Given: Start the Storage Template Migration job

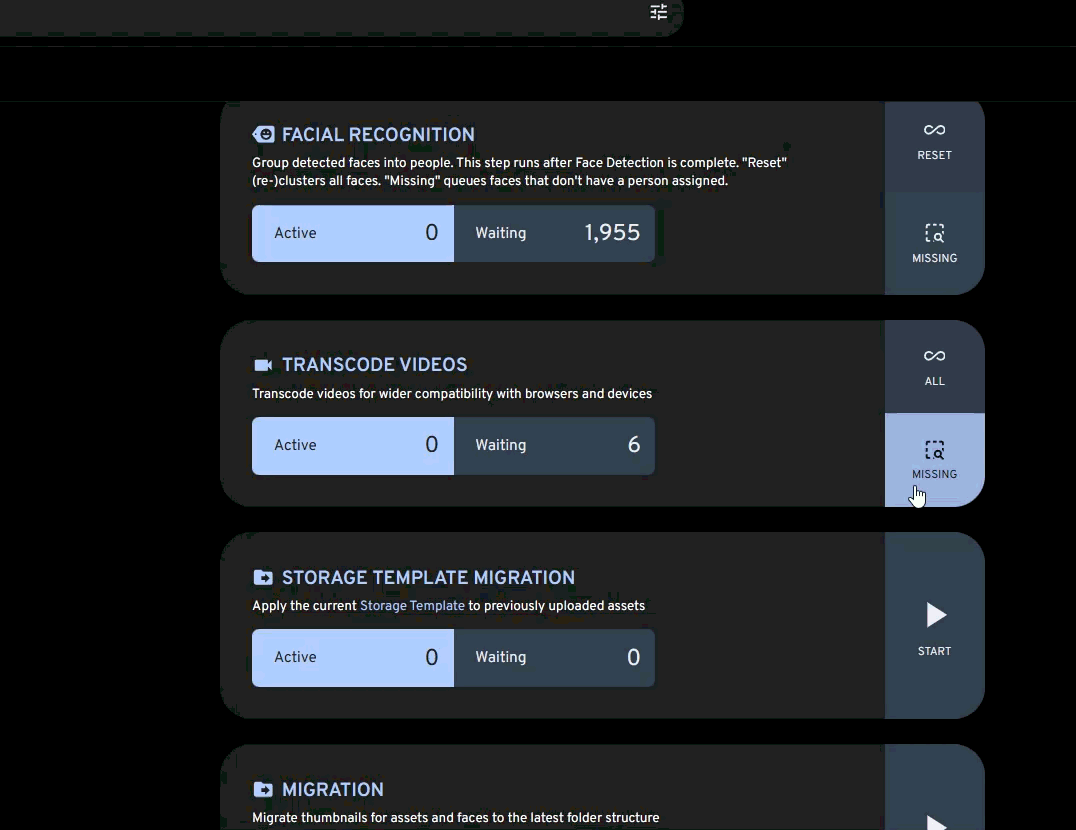Looking at the screenshot, I should [935, 626].
